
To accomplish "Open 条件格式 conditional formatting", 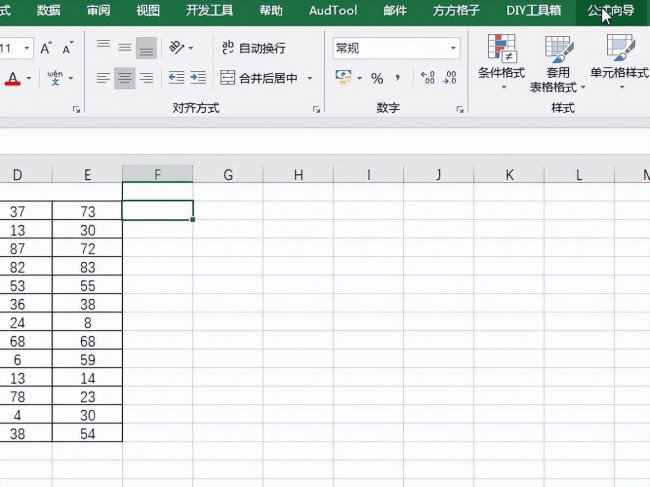I will 502,62.
